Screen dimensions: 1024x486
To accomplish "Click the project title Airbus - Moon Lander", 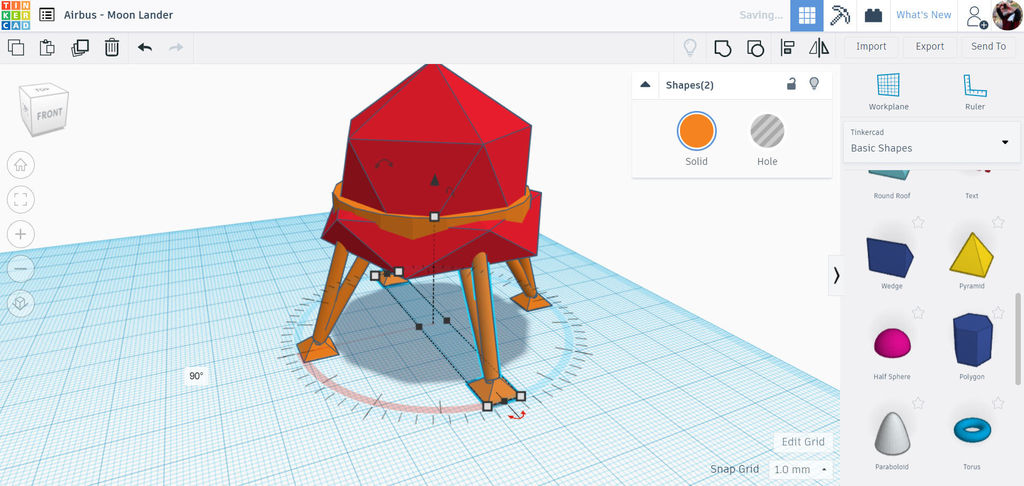I will [x=118, y=15].
